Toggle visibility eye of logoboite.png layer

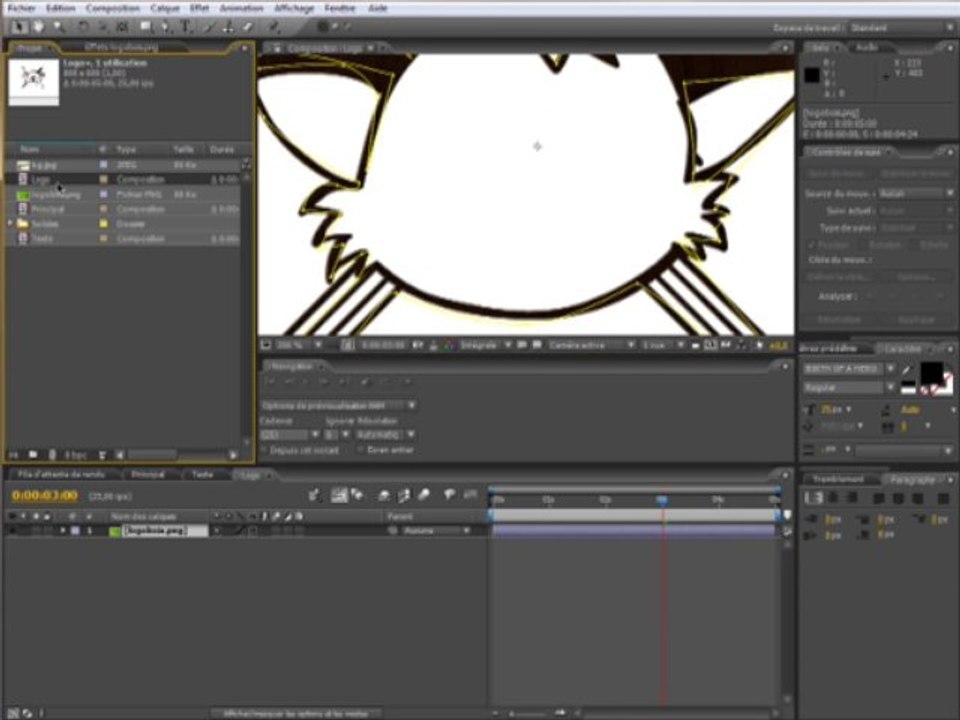click(x=12, y=531)
